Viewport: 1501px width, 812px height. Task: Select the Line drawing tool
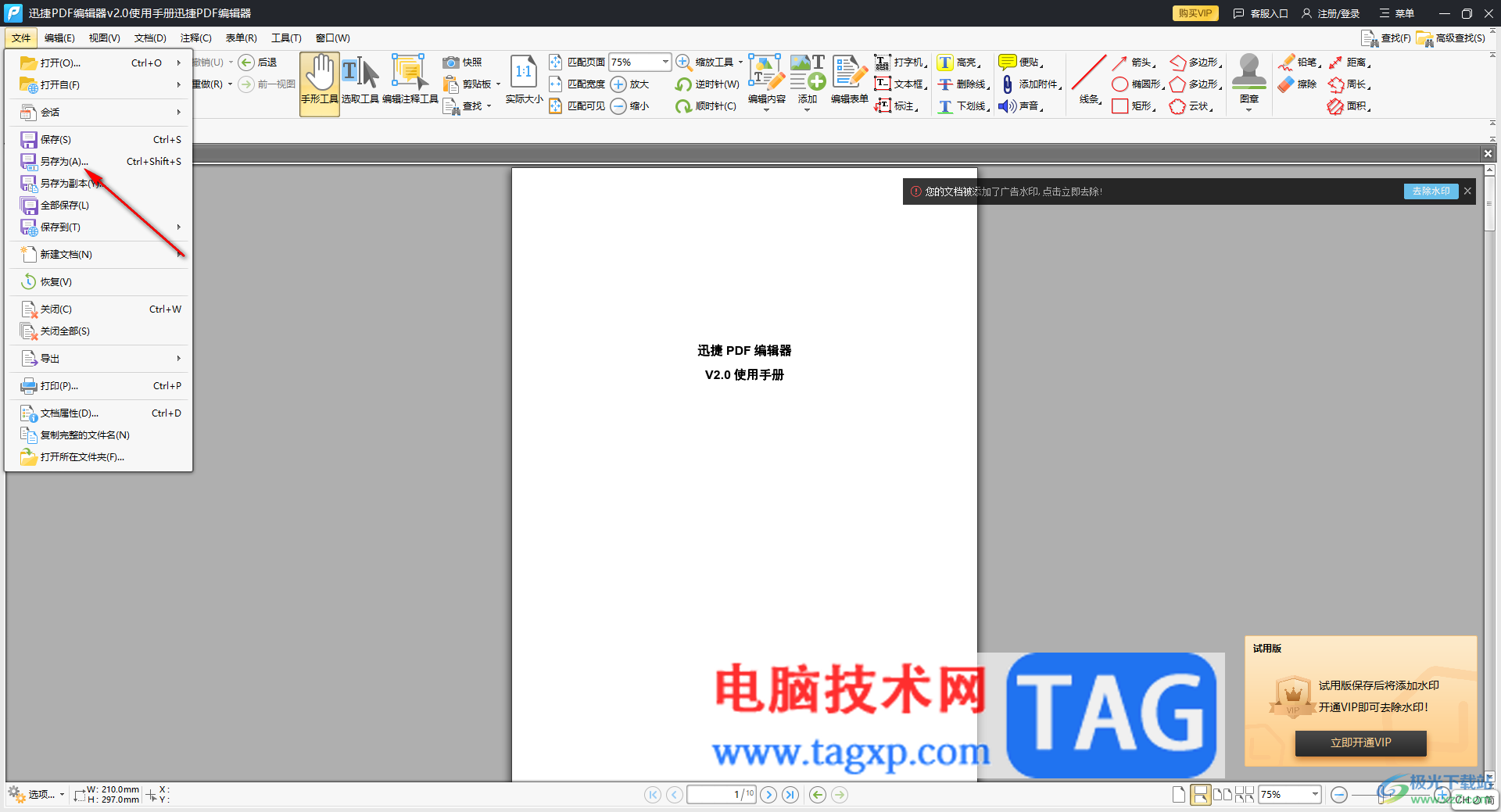[x=1089, y=80]
